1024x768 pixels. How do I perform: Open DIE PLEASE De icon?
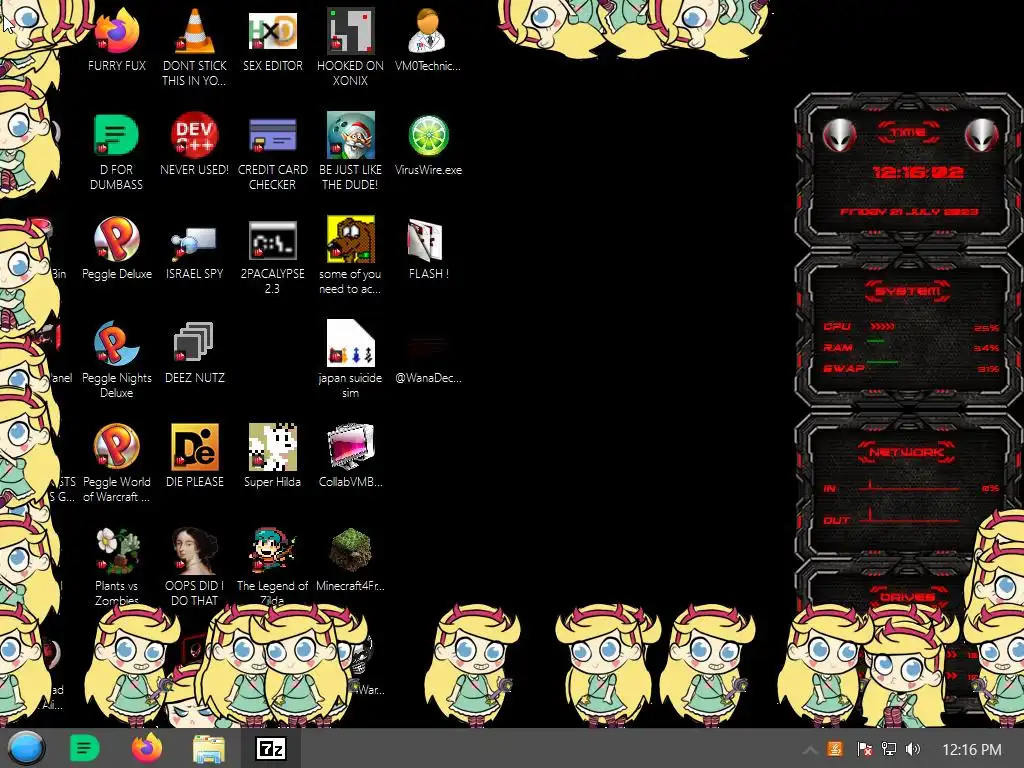(x=195, y=447)
